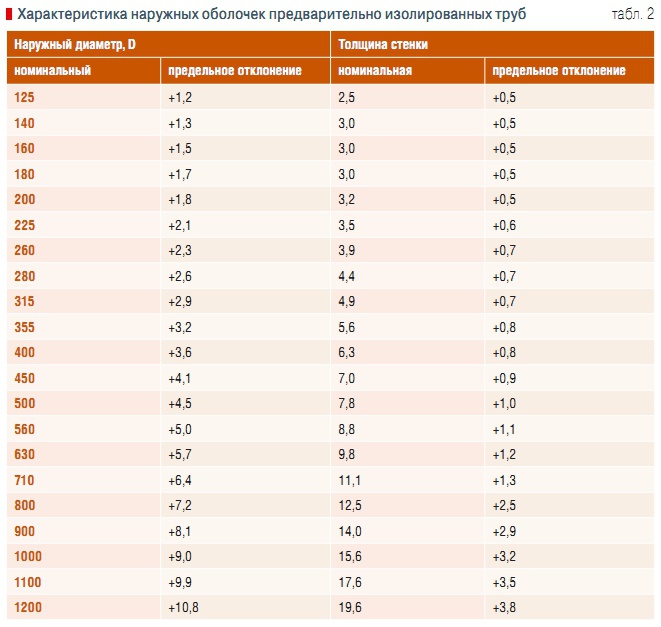This screenshot has height=627, width=661.
Task: Click the red square marker beside the title
Action: 9,14
